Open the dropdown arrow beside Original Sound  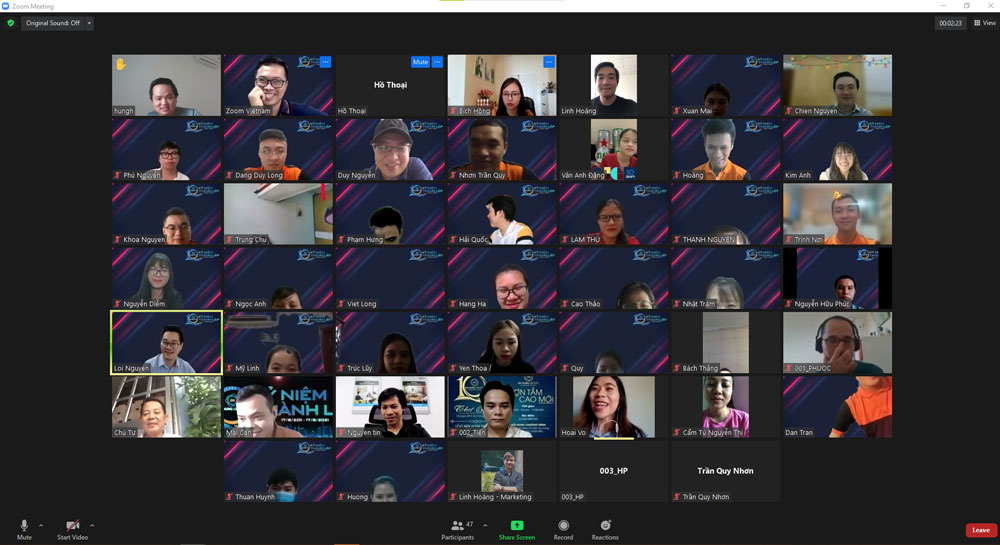tap(89, 23)
